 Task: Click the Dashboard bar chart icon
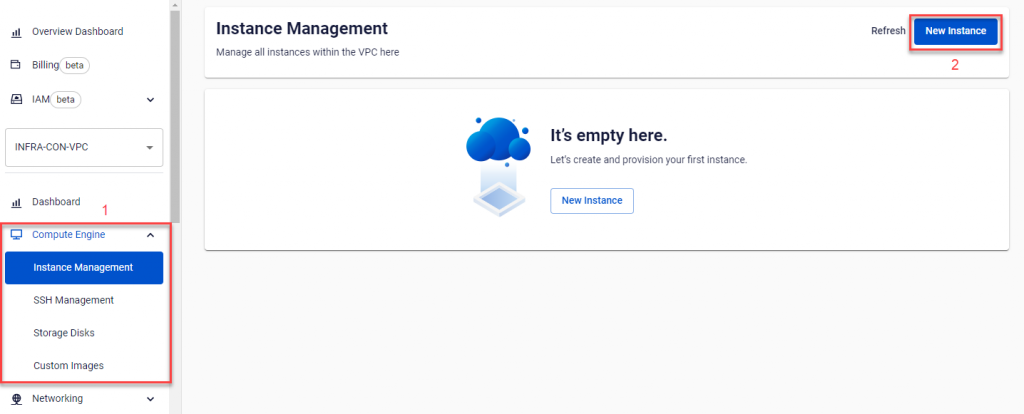coord(16,202)
